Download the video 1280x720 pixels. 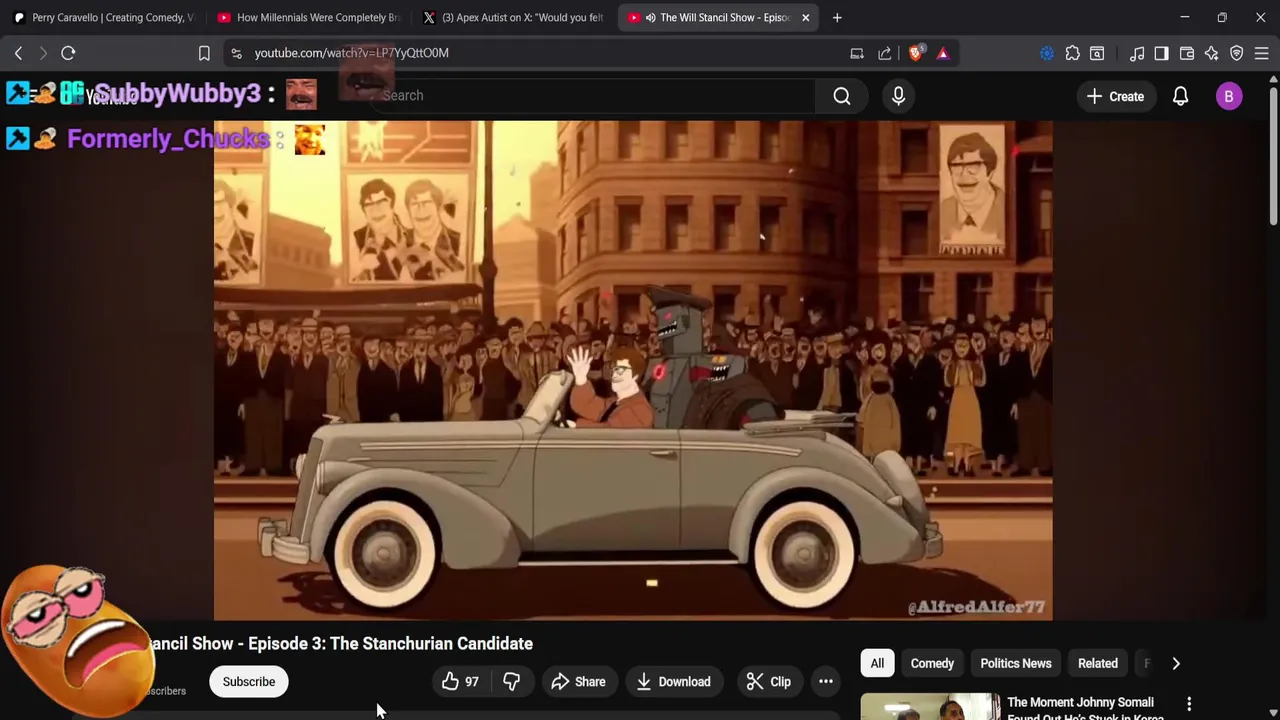(x=674, y=682)
